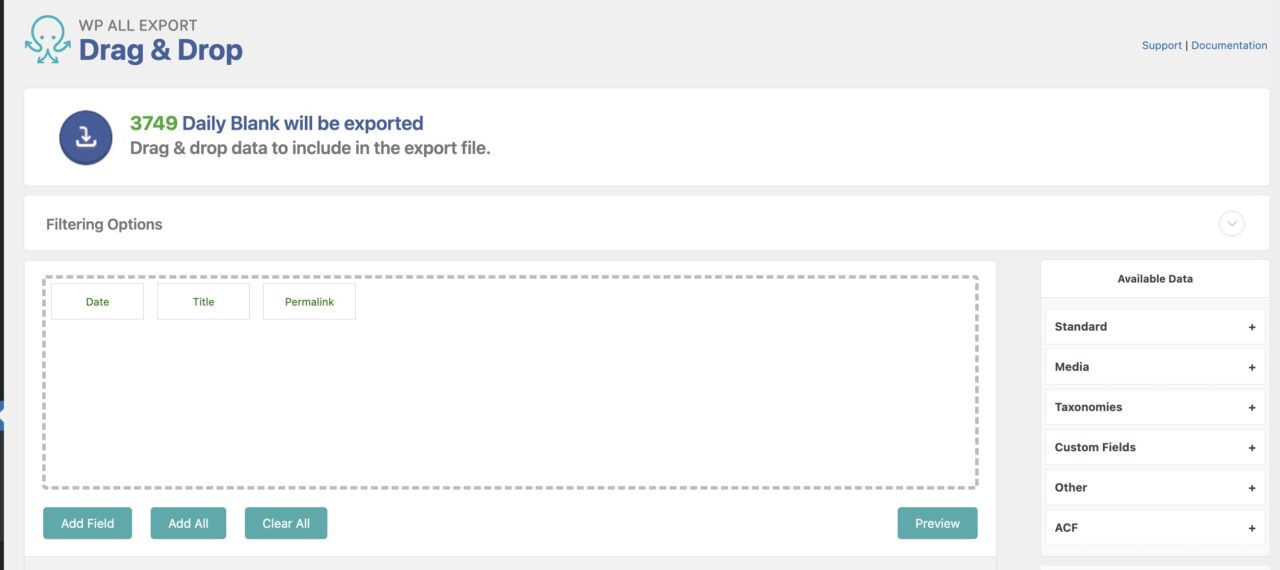Click the Preview button
Screen dimensions: 1280x570
click(937, 523)
